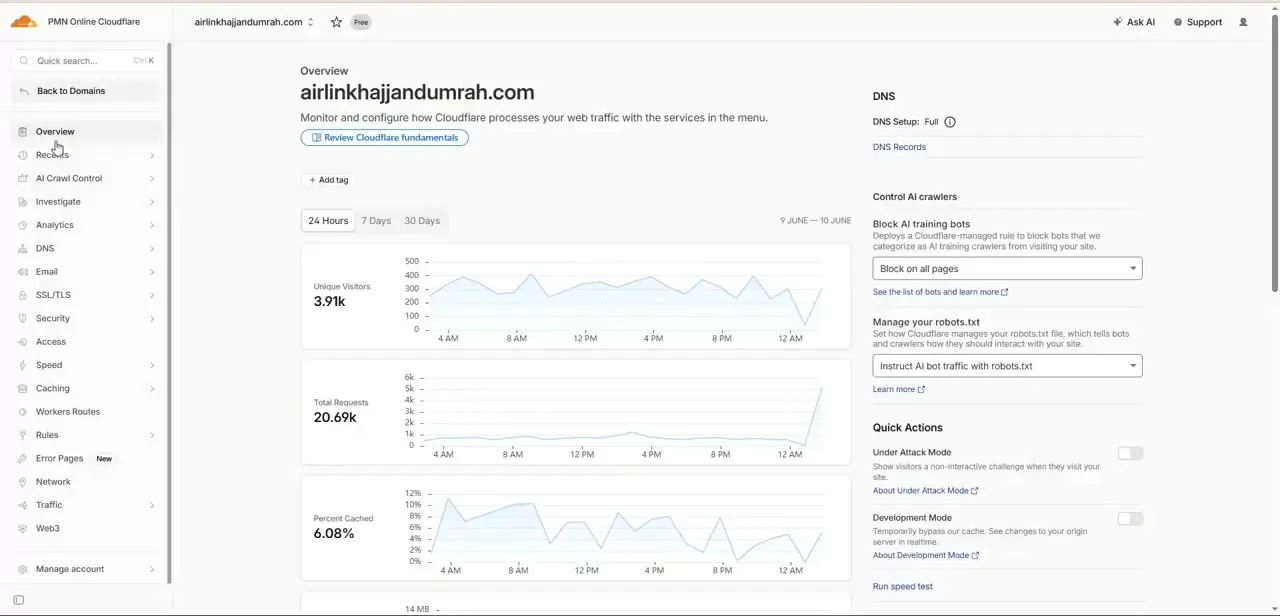Viewport: 1280px width, 616px height.
Task: Select the 24 Hours tab
Action: [328, 221]
